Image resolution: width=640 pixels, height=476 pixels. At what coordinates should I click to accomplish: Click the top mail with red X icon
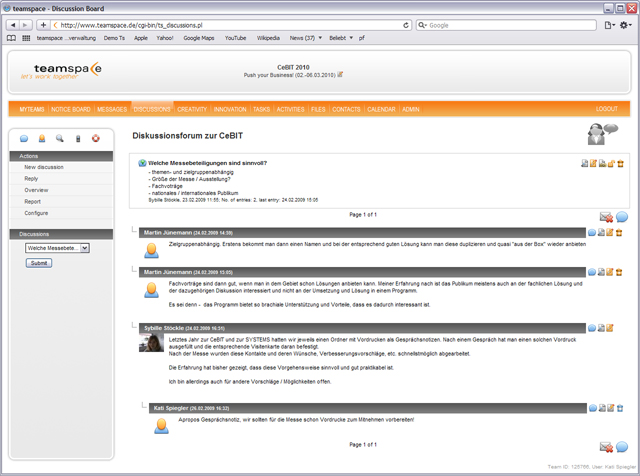pos(606,217)
